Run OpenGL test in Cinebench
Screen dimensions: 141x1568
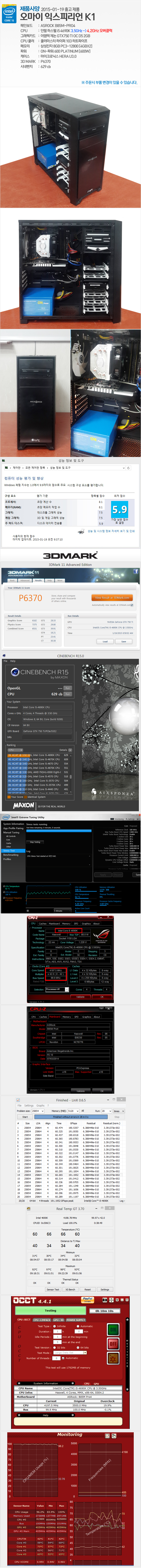(68, 688)
